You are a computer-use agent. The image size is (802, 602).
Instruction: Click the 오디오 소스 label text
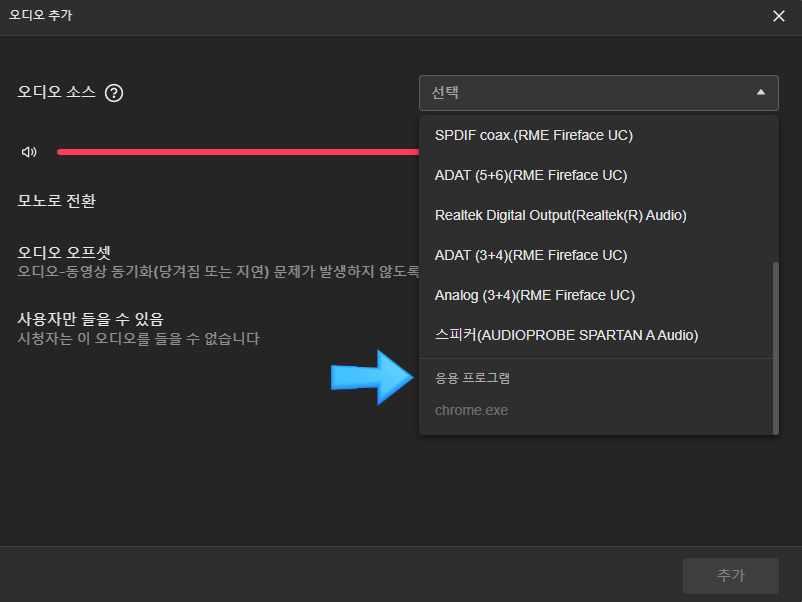click(x=57, y=92)
